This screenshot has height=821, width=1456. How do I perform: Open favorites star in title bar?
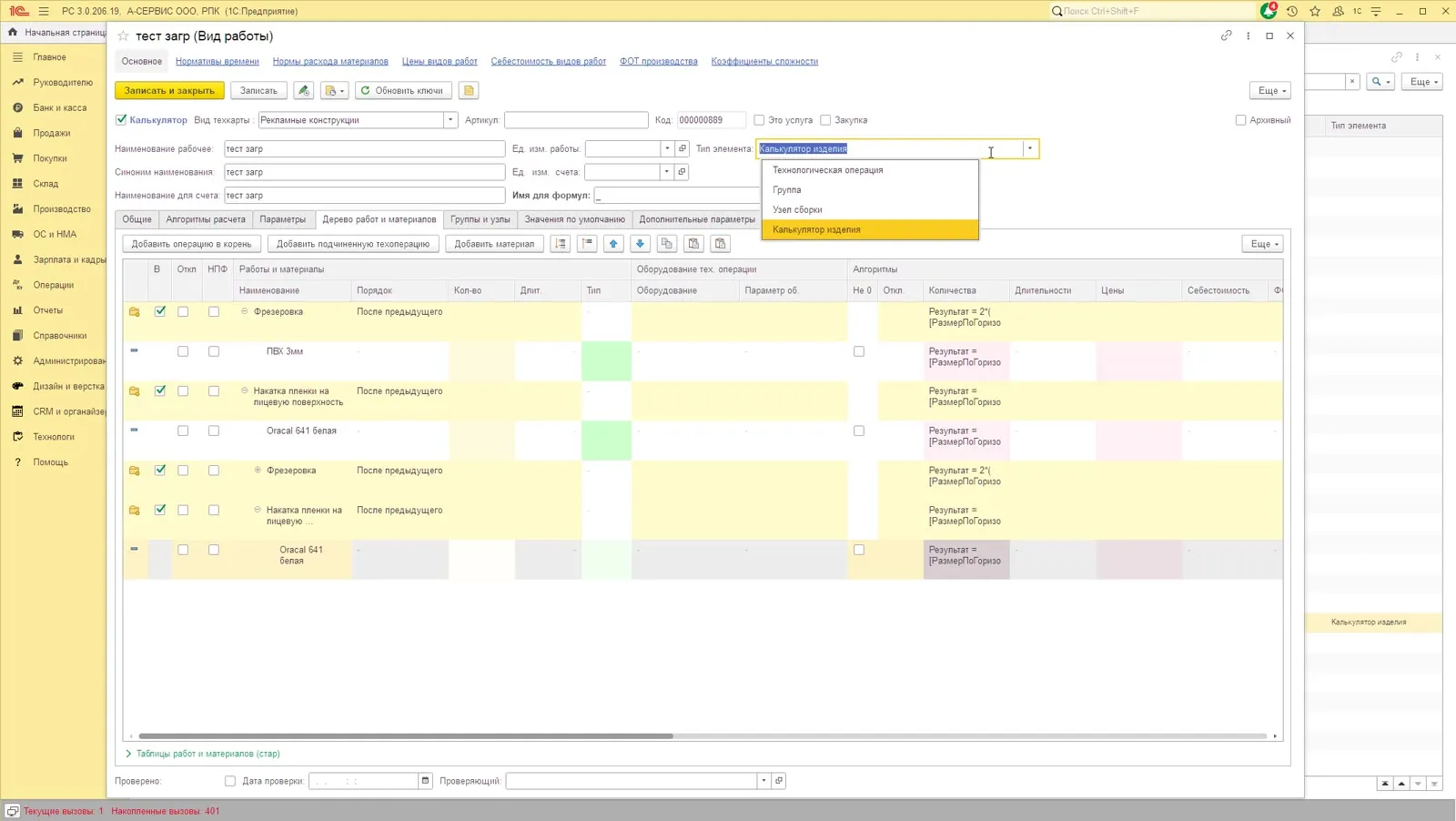1314,11
